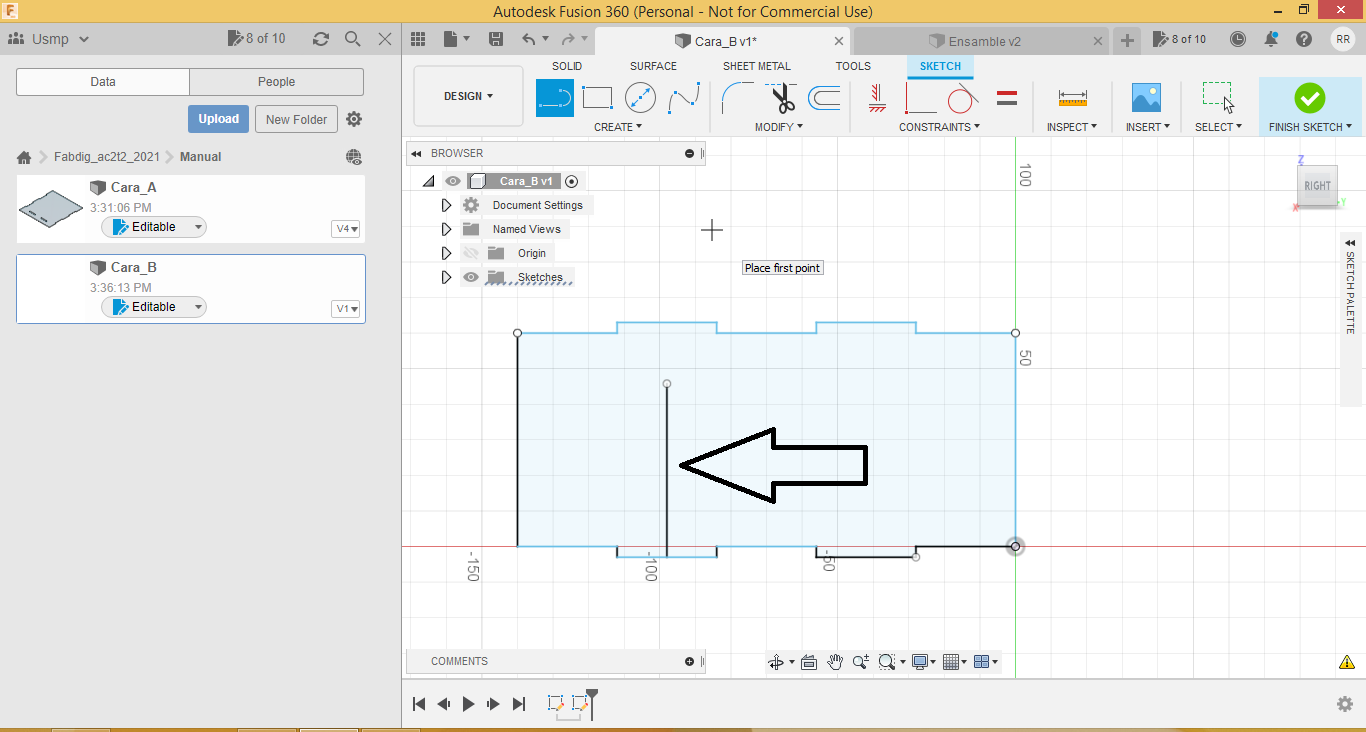
Task: Select the Cara_A thumbnail
Action: (x=50, y=208)
